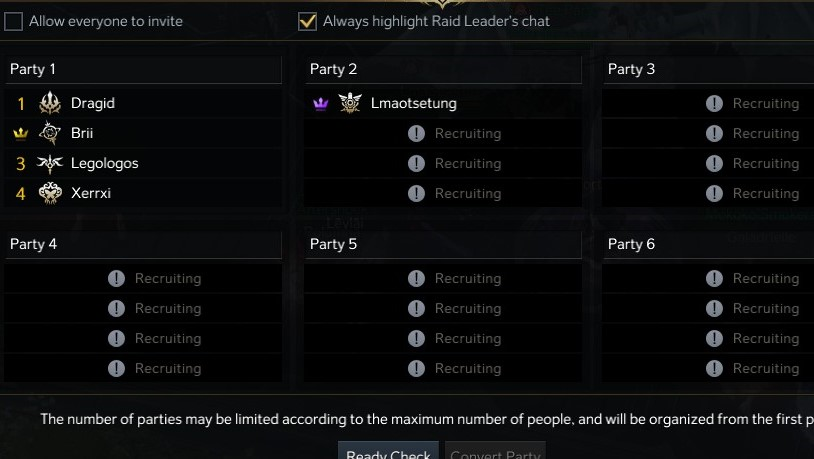Viewport: 814px width, 459px height.
Task: Click Legologos's class emblem icon
Action: point(50,163)
